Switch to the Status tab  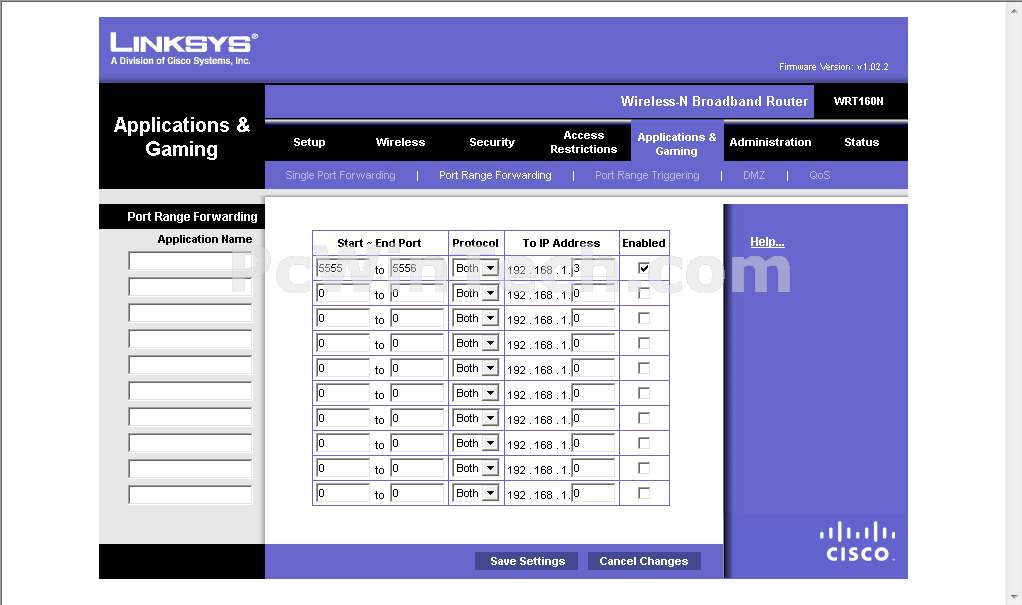pyautogui.click(x=862, y=142)
